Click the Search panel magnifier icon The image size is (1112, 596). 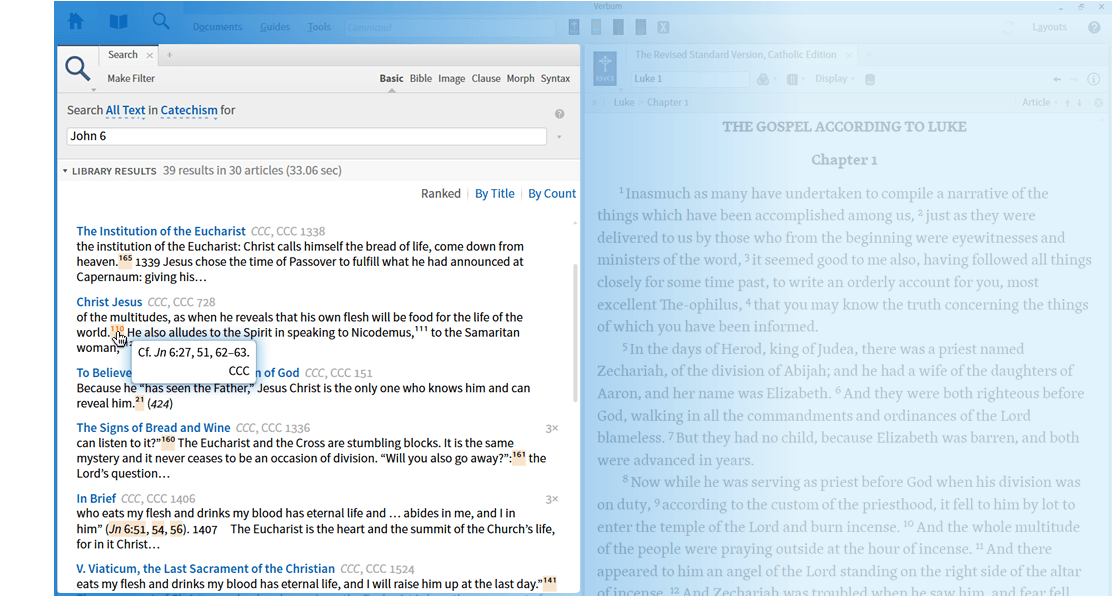tap(77, 69)
